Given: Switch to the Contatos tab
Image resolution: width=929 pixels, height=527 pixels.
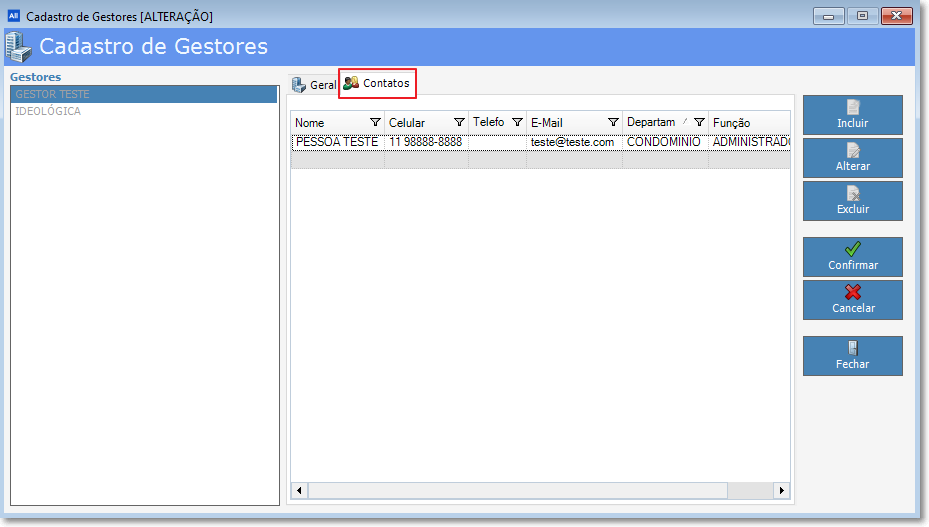Looking at the screenshot, I should coord(377,84).
